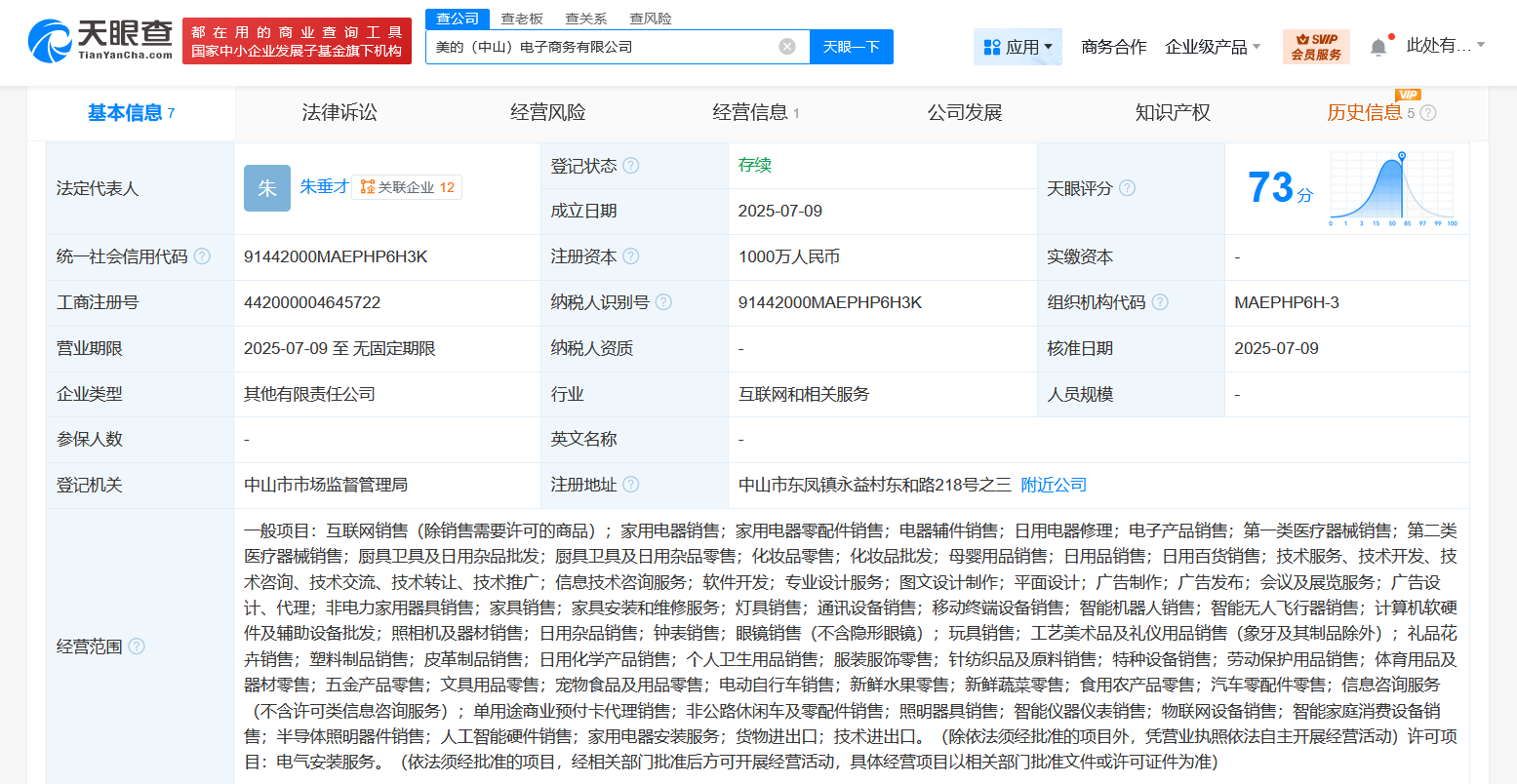Switch to the 法律诉讼 tab
The width and height of the screenshot is (1517, 784).
(x=339, y=113)
